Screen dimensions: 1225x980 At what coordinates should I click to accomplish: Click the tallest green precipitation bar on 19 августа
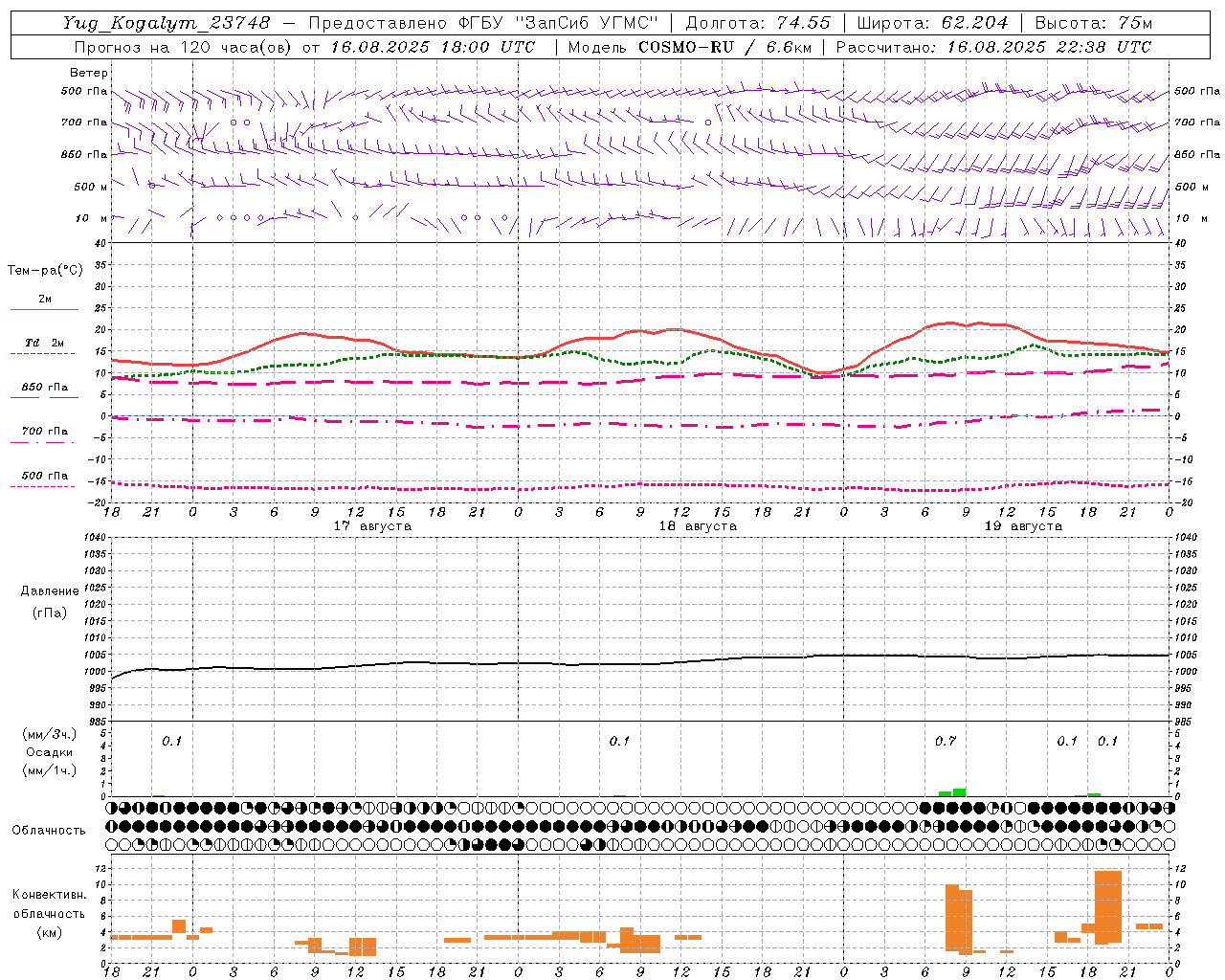[x=959, y=792]
